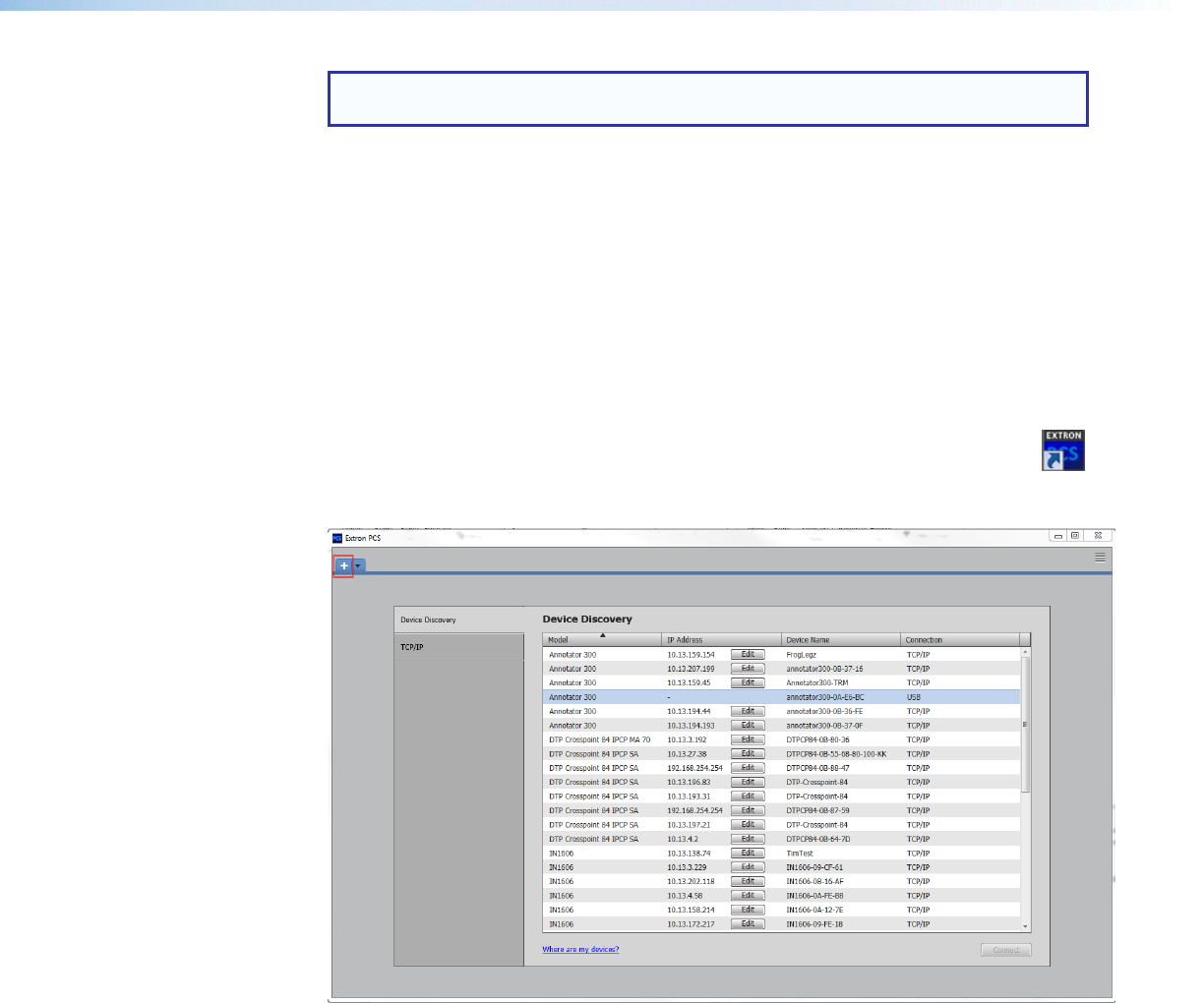
Task: Click Edit for IP 10.13.158.214
Action: click(x=748, y=911)
